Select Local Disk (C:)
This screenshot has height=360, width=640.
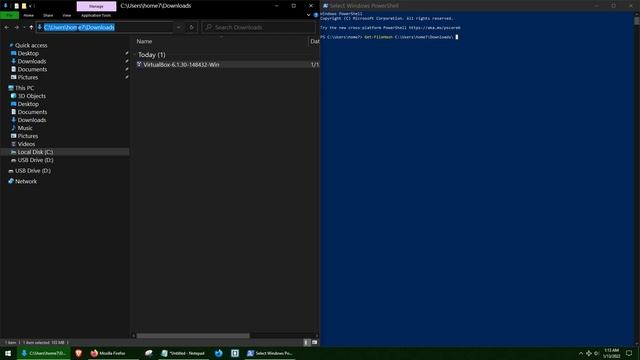pos(35,152)
